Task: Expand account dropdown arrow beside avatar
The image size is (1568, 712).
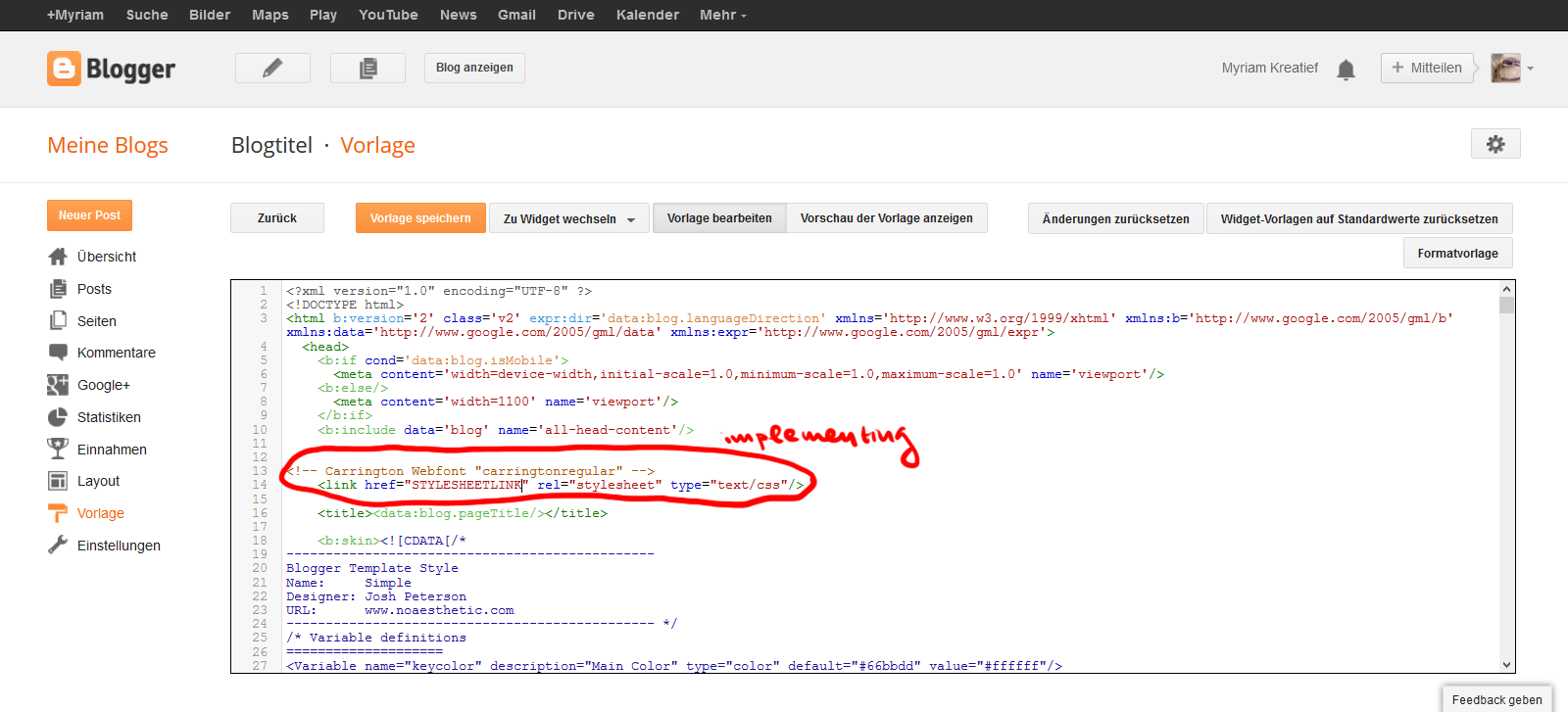Action: 1530,69
